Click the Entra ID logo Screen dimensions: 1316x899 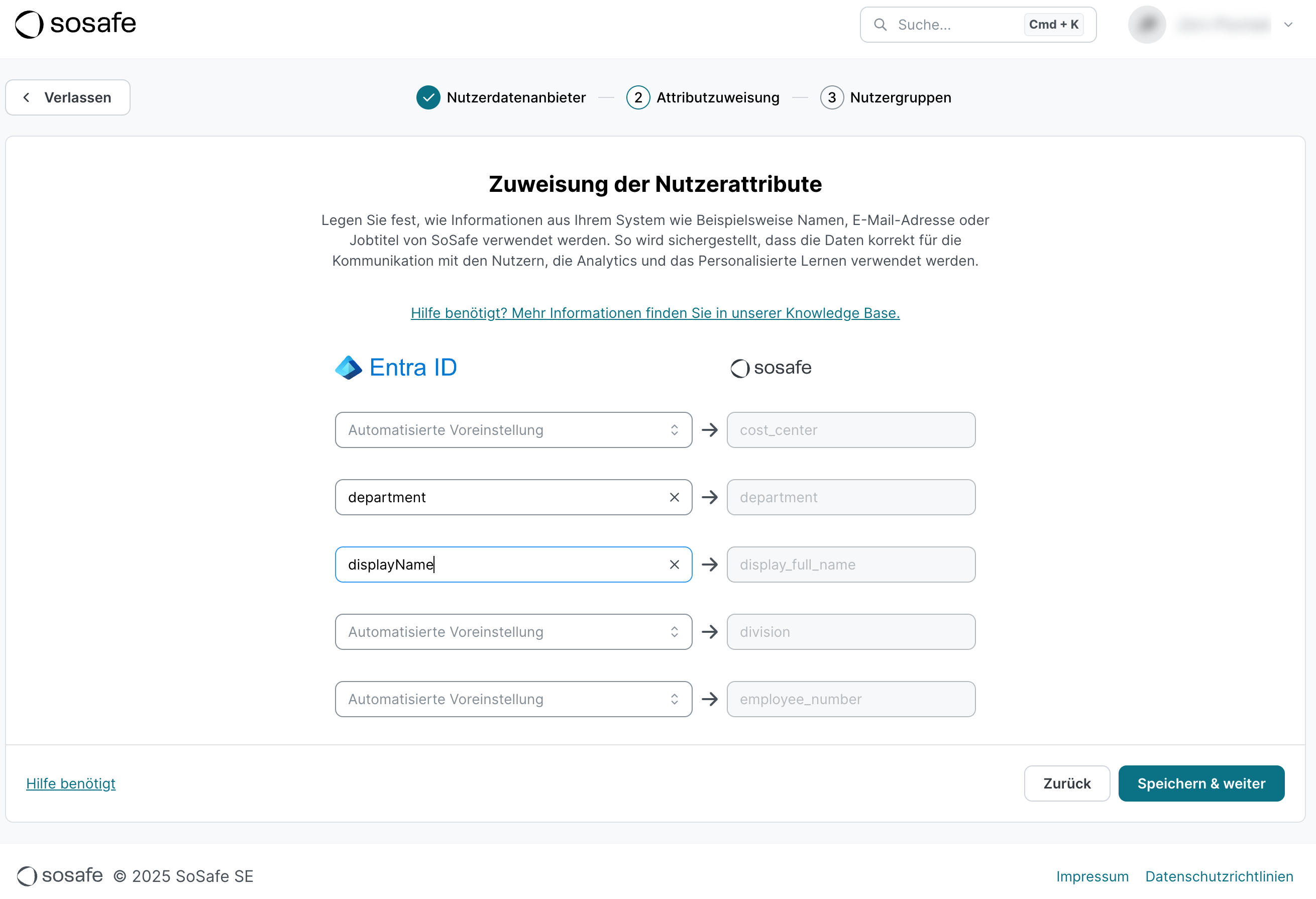click(395, 367)
